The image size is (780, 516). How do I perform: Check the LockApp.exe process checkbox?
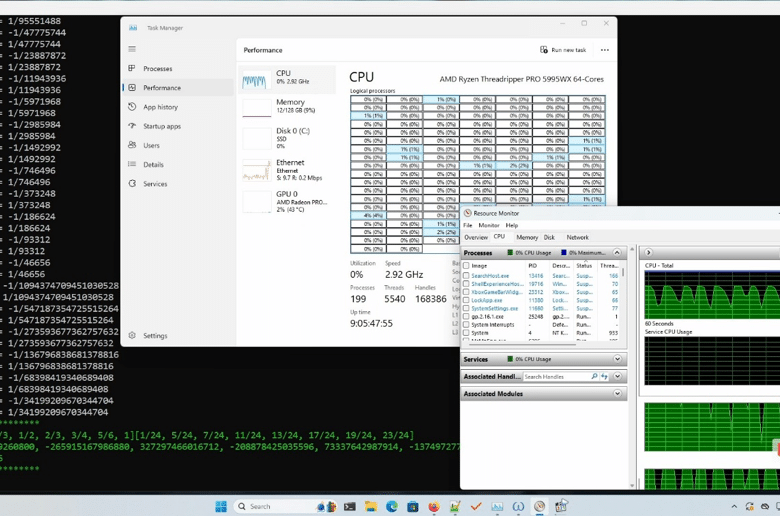pos(466,300)
